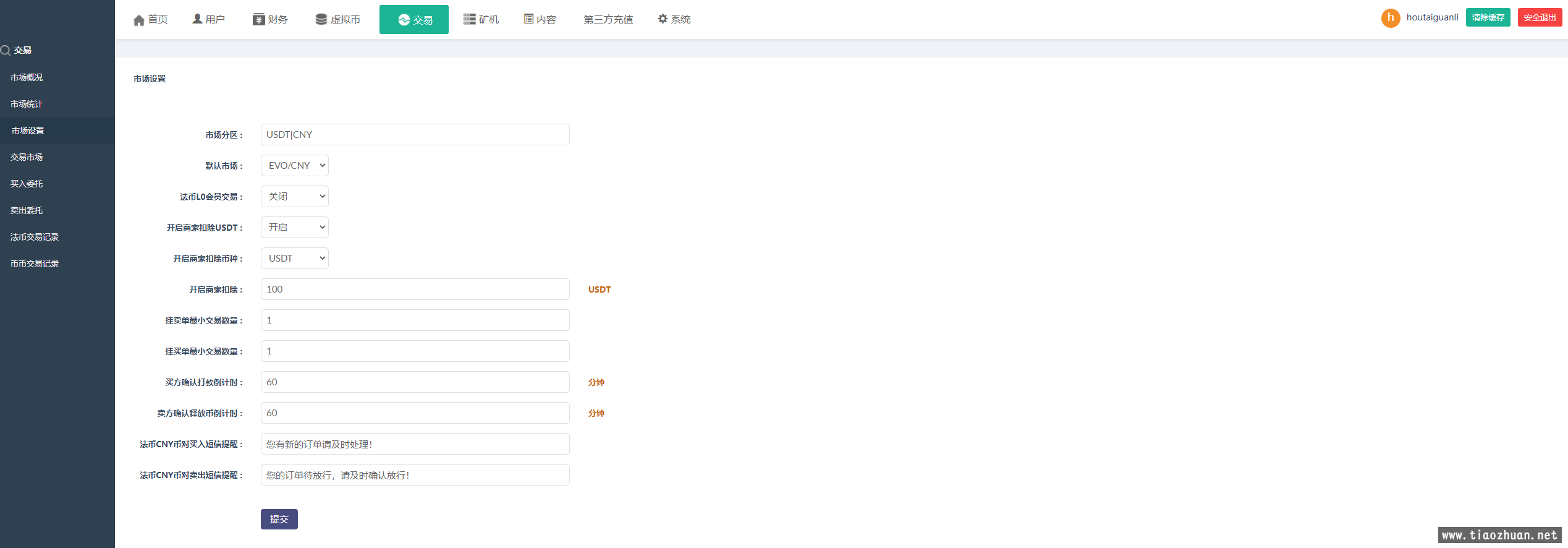Open the 开启商家扣除币种 USDT dropdown
1568x548 pixels.
coord(295,259)
